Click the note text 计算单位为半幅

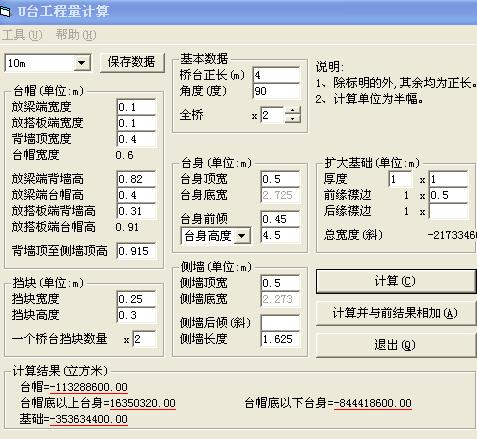(x=379, y=99)
